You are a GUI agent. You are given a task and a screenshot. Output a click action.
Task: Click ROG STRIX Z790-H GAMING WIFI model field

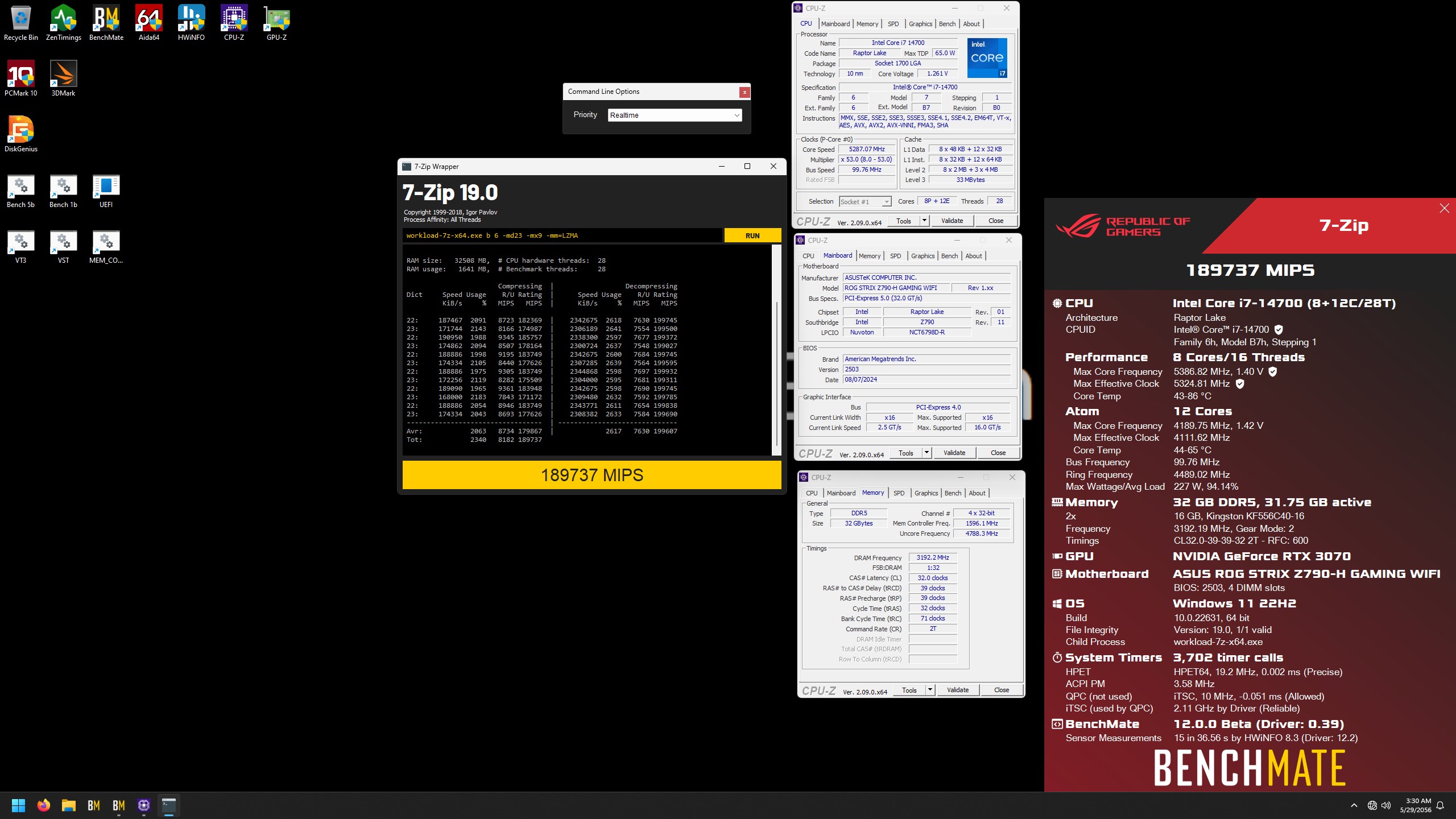coord(895,288)
